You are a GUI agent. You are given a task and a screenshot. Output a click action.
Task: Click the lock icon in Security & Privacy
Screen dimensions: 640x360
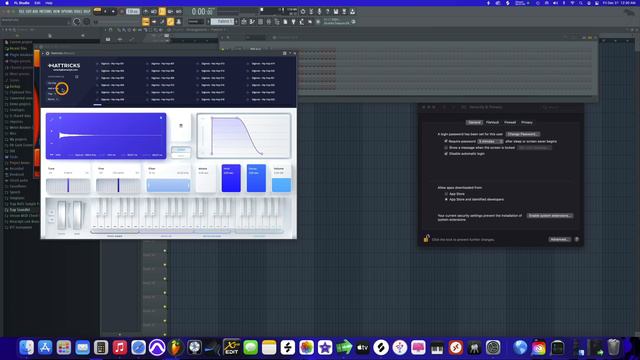click(426, 238)
